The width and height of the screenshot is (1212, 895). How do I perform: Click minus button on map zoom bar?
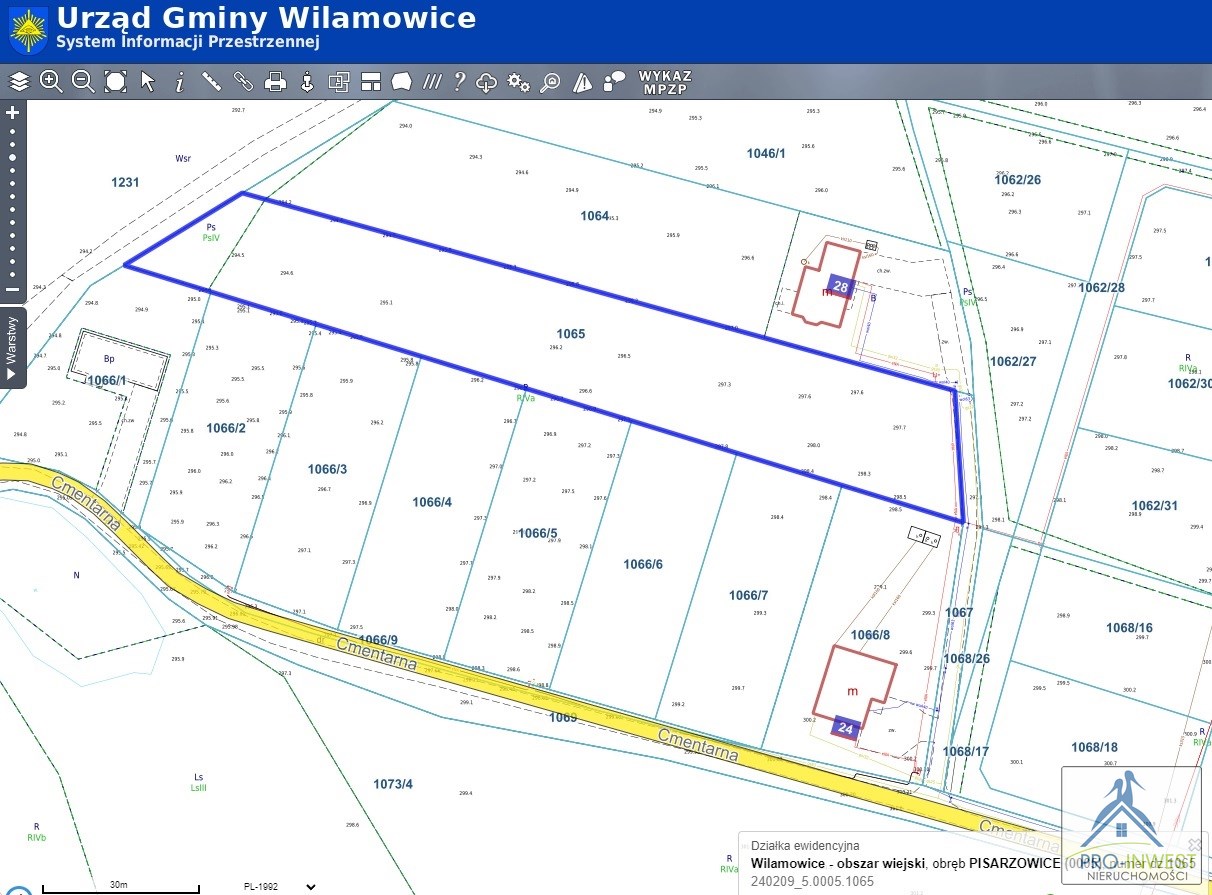point(13,290)
